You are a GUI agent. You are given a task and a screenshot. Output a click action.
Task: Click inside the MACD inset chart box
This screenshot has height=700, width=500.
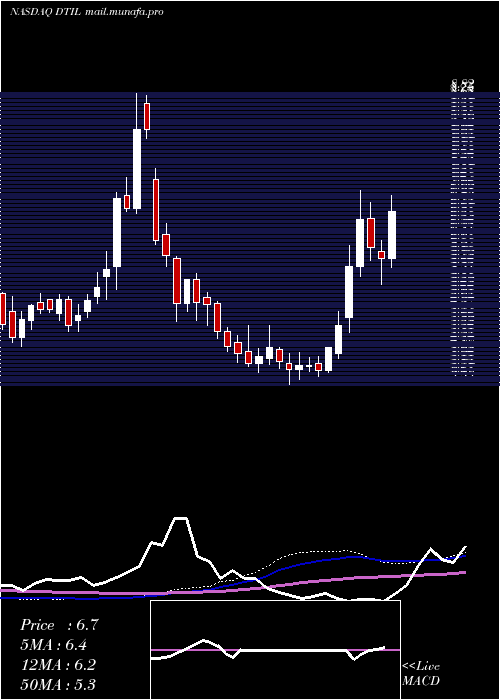point(275,650)
